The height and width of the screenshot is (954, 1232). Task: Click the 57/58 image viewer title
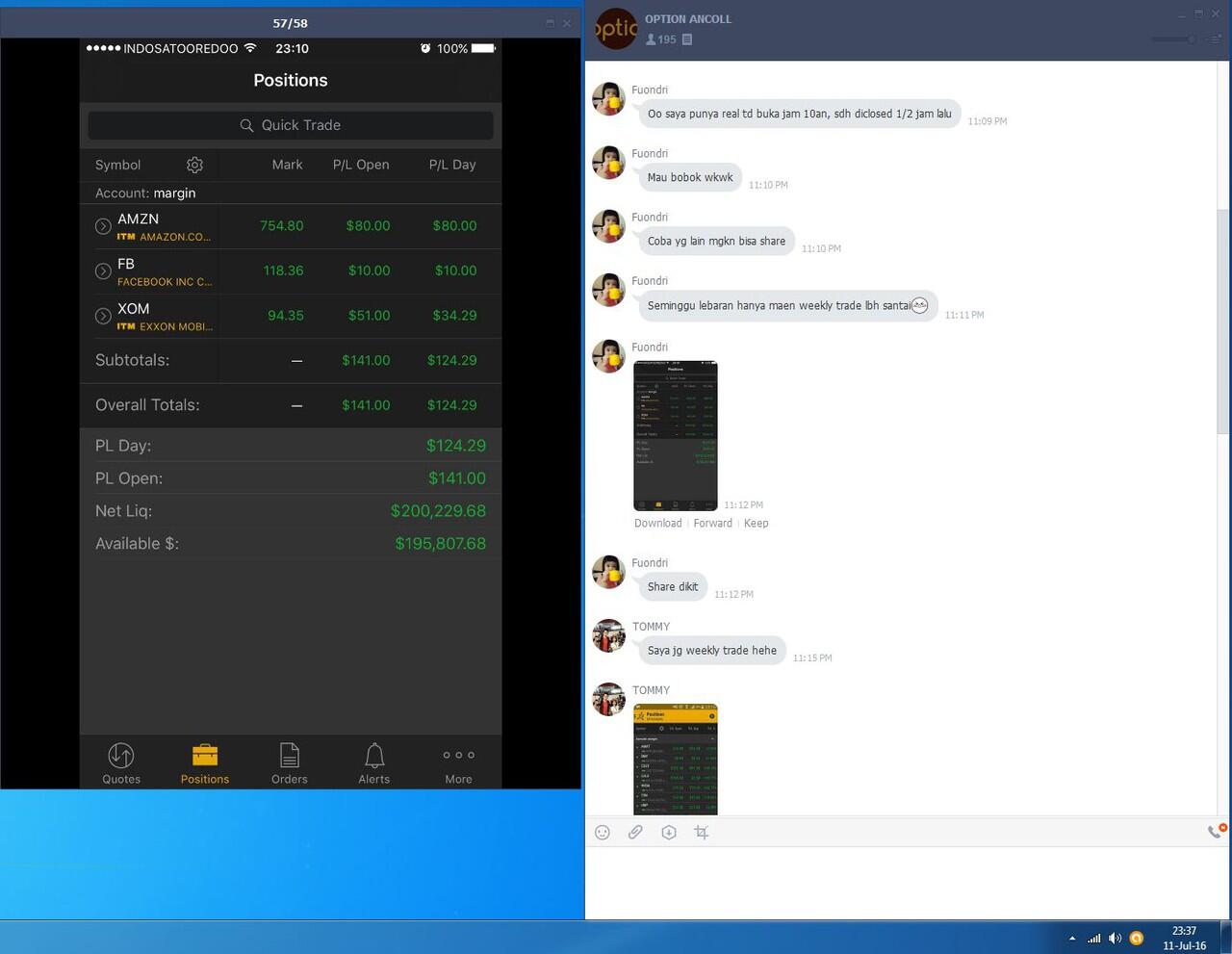pyautogui.click(x=290, y=23)
